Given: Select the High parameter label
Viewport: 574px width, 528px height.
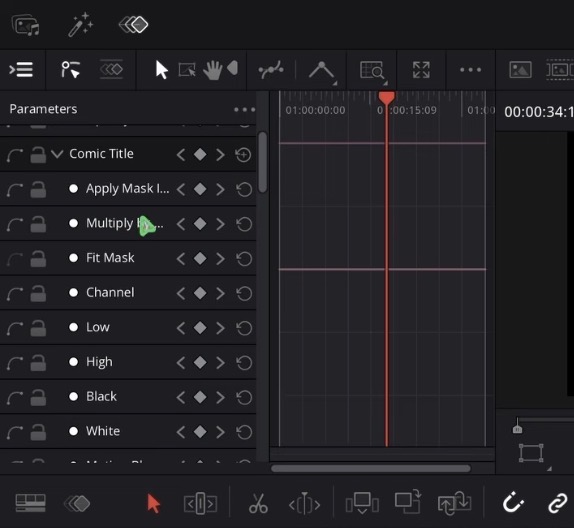Looking at the screenshot, I should pyautogui.click(x=99, y=362).
